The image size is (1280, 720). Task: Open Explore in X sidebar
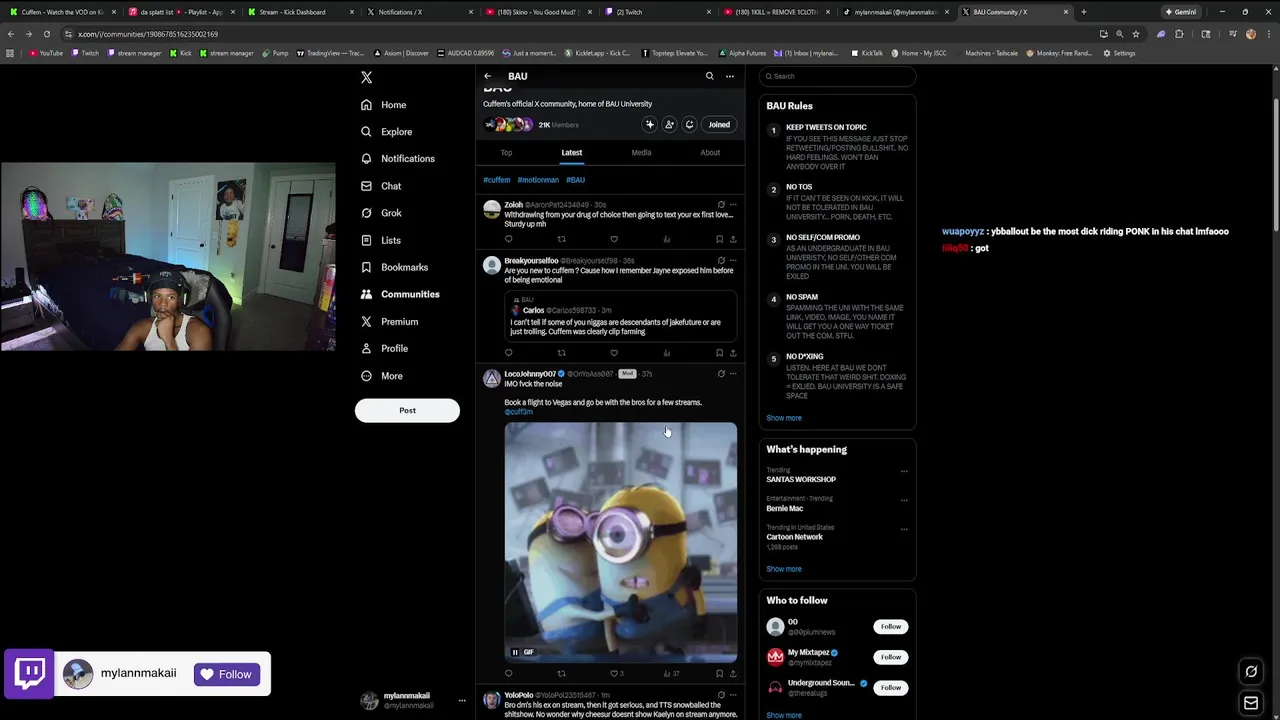click(x=386, y=132)
